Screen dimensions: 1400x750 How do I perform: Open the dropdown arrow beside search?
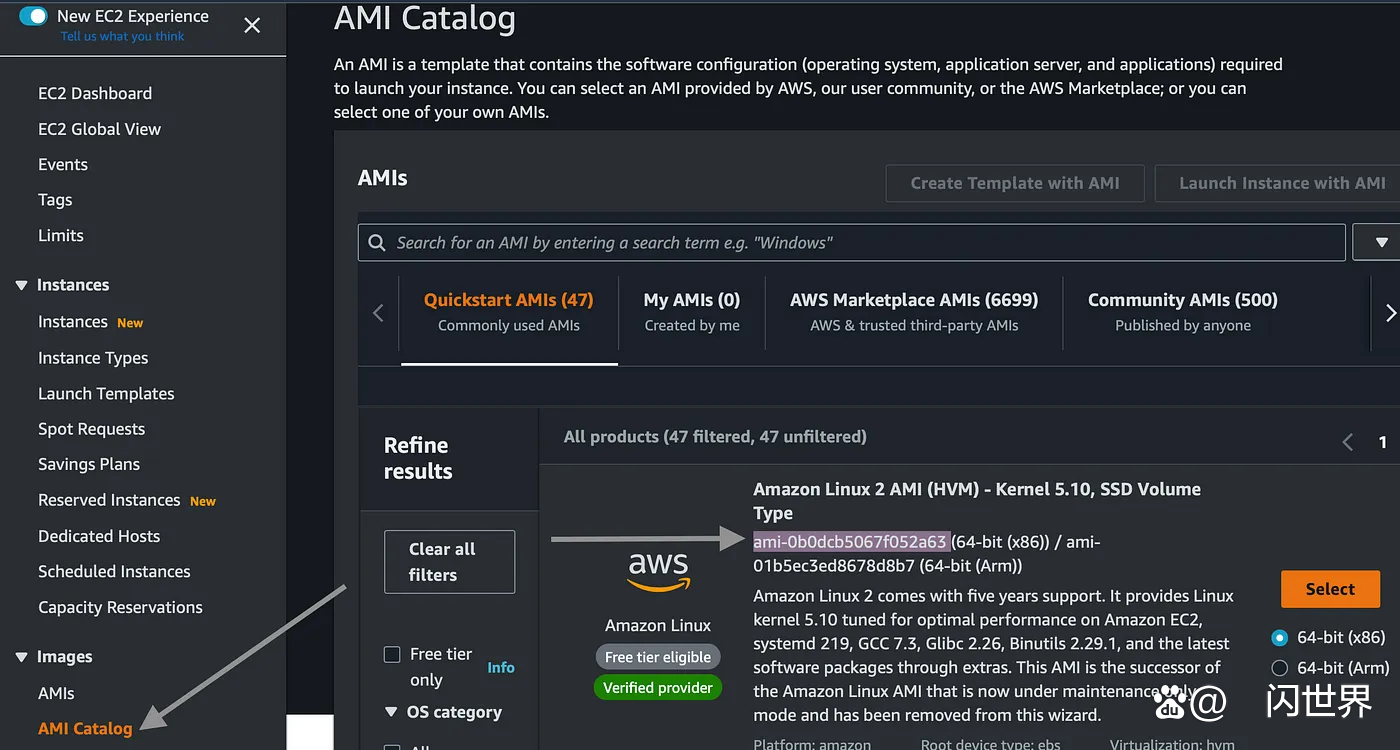coord(1379,242)
